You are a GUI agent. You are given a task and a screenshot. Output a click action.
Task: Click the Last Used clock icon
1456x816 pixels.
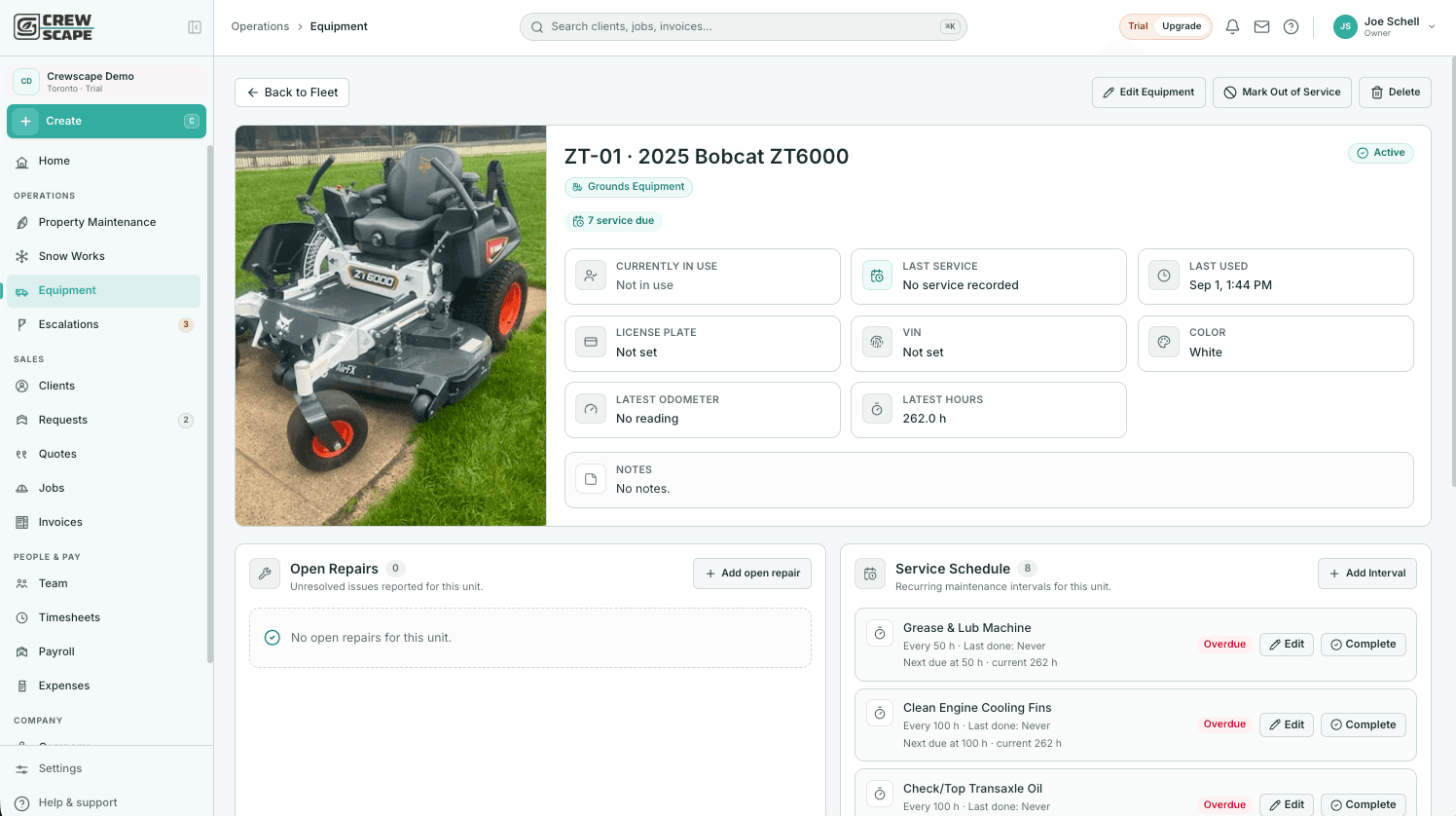(x=1164, y=276)
